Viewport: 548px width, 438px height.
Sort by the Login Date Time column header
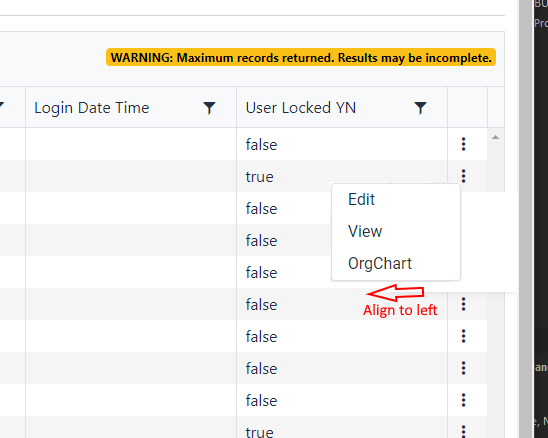[92, 108]
